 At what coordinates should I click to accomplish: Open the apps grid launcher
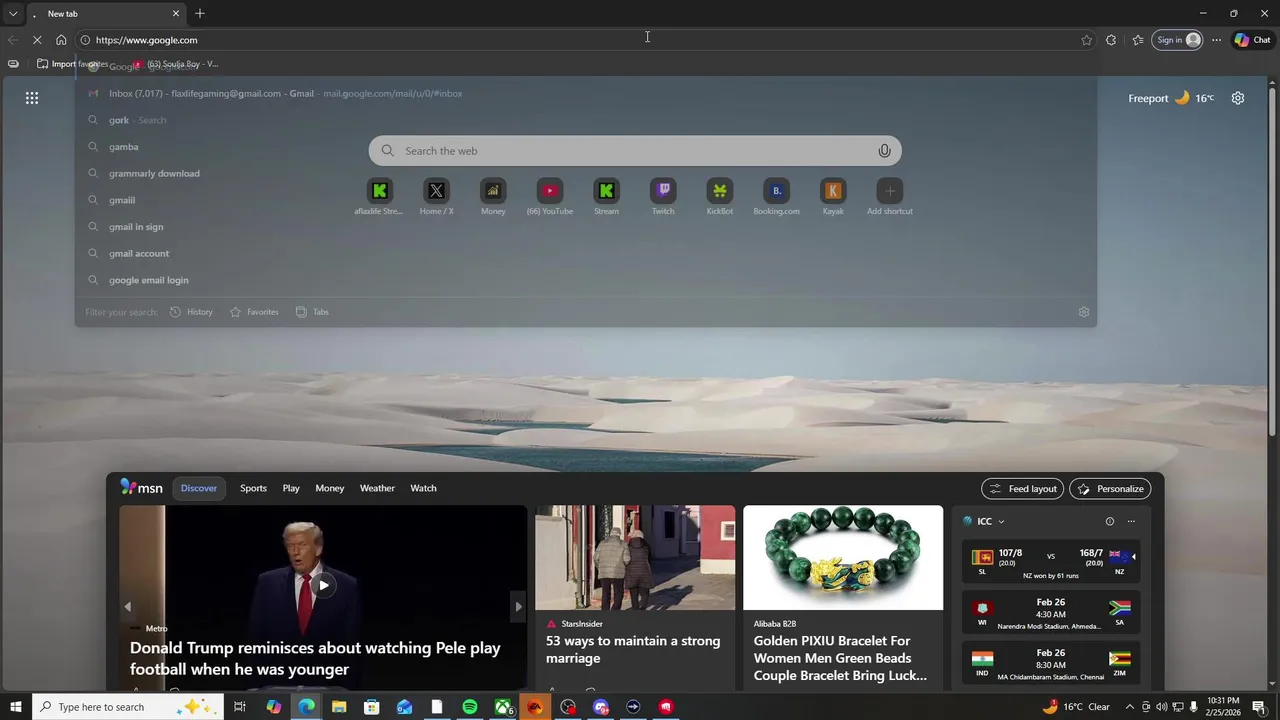(x=32, y=98)
